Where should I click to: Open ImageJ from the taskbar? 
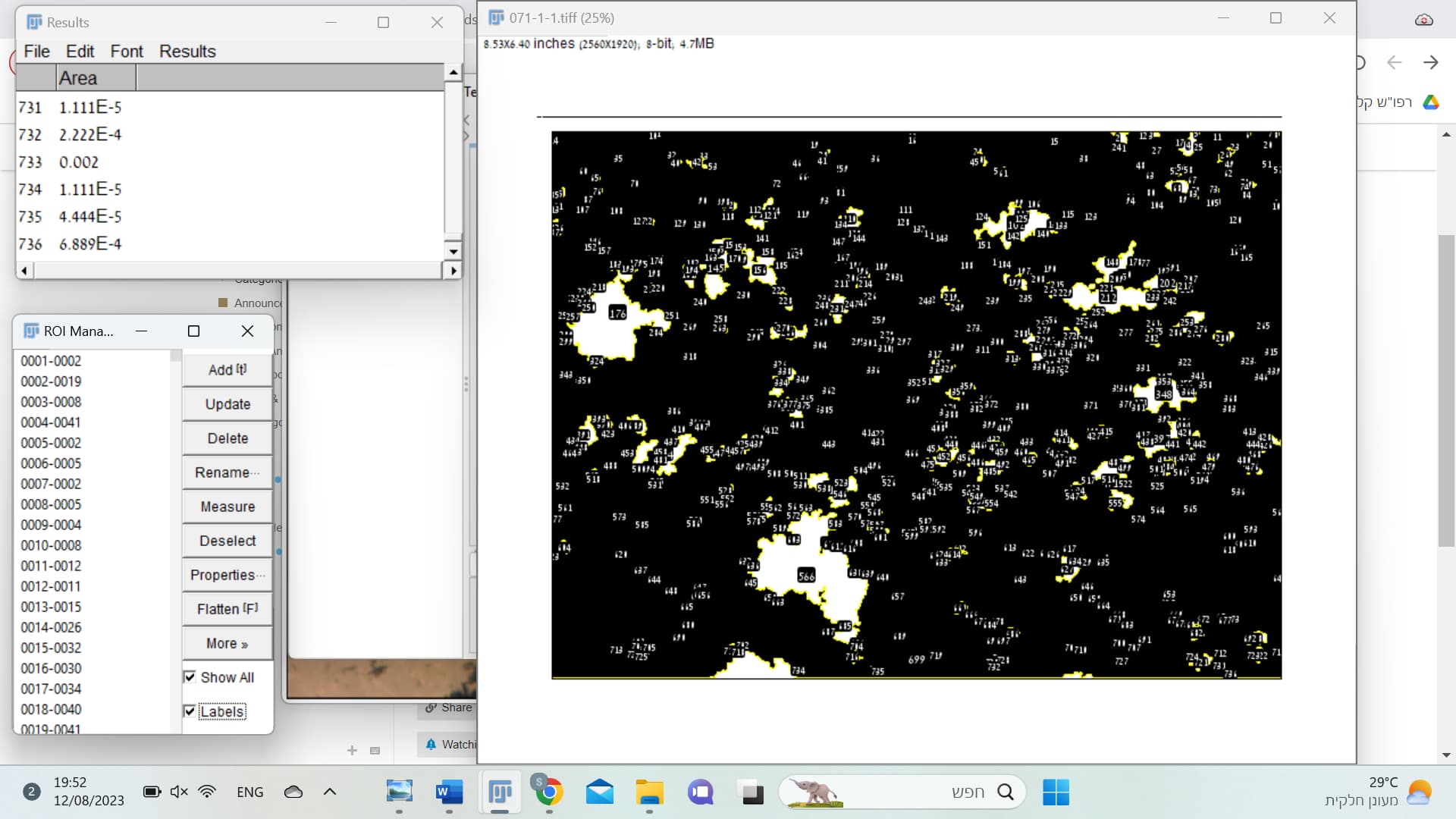[x=500, y=791]
